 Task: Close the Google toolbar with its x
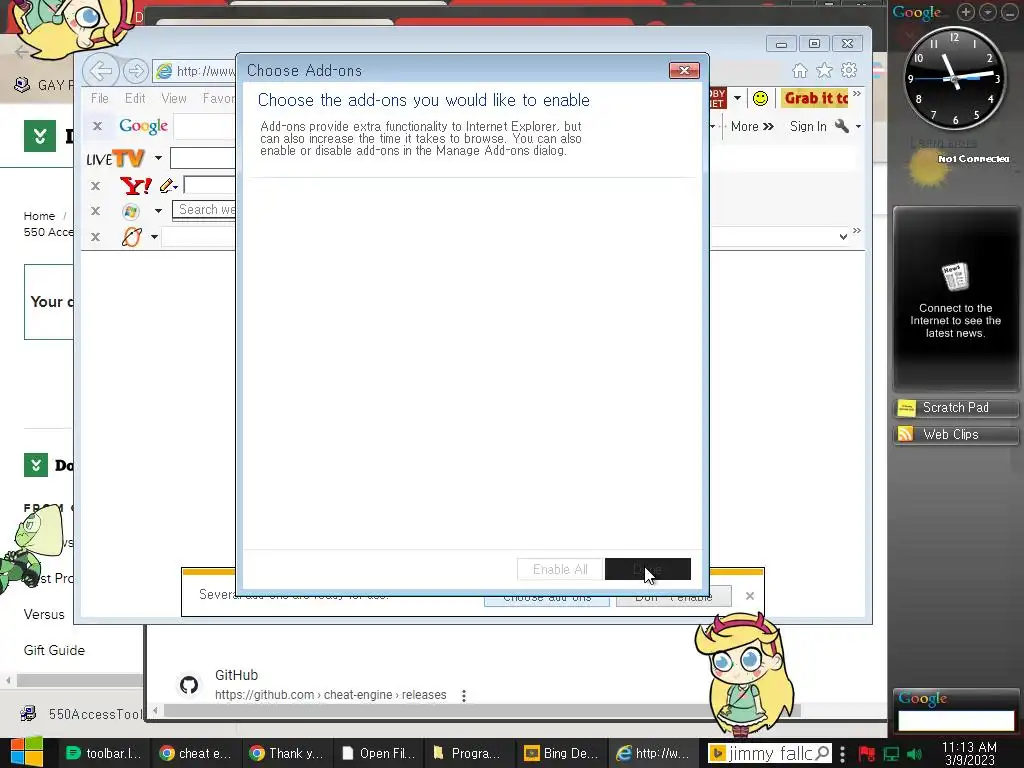[x=97, y=126]
